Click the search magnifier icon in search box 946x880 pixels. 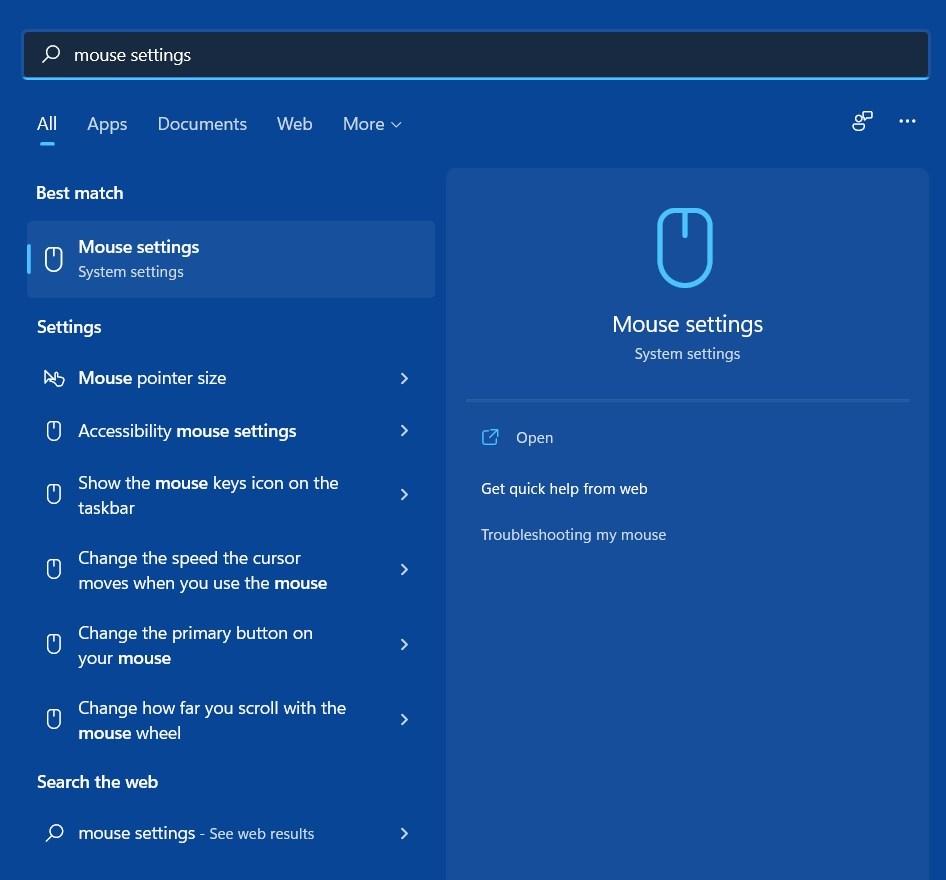tap(51, 54)
